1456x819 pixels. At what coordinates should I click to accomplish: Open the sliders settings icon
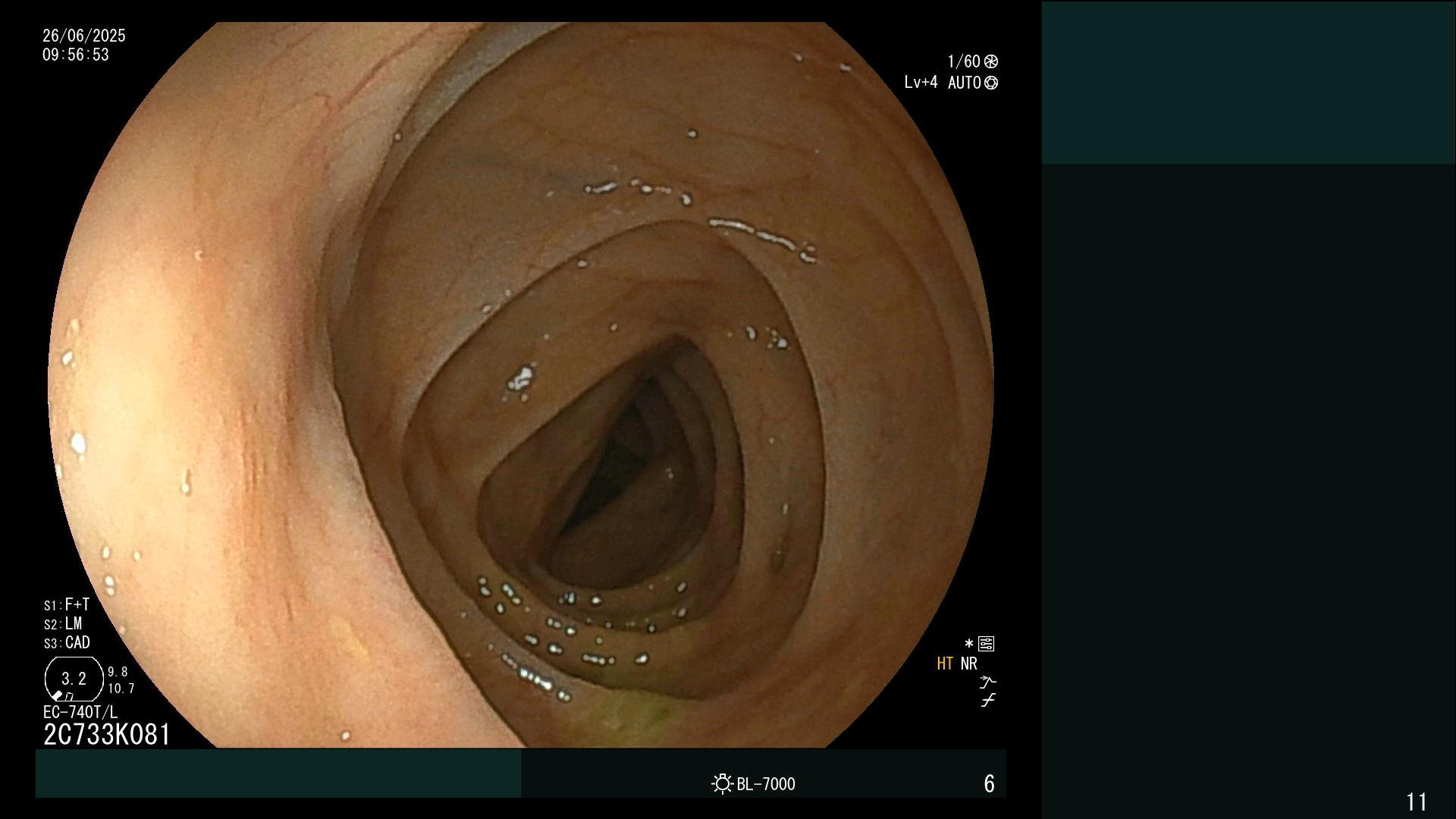point(987,644)
